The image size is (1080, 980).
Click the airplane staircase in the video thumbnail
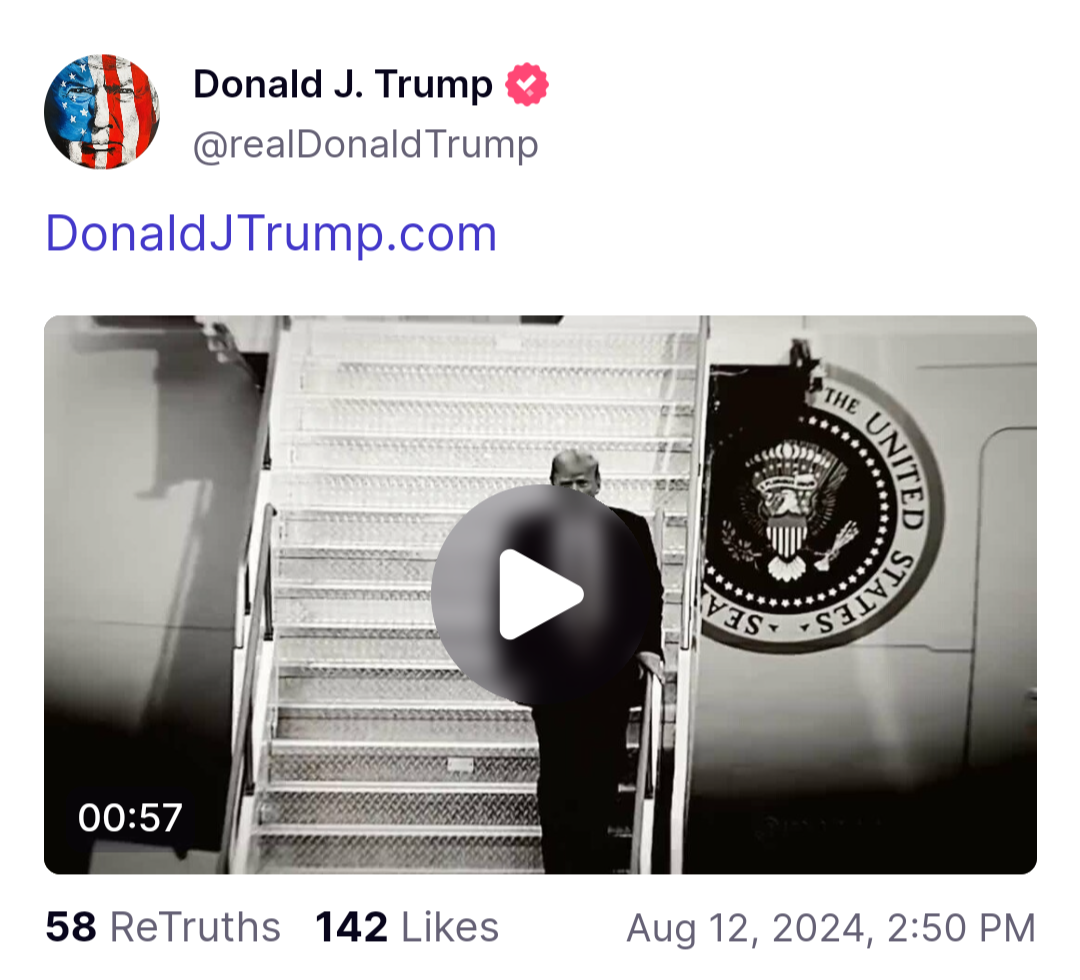click(475, 594)
